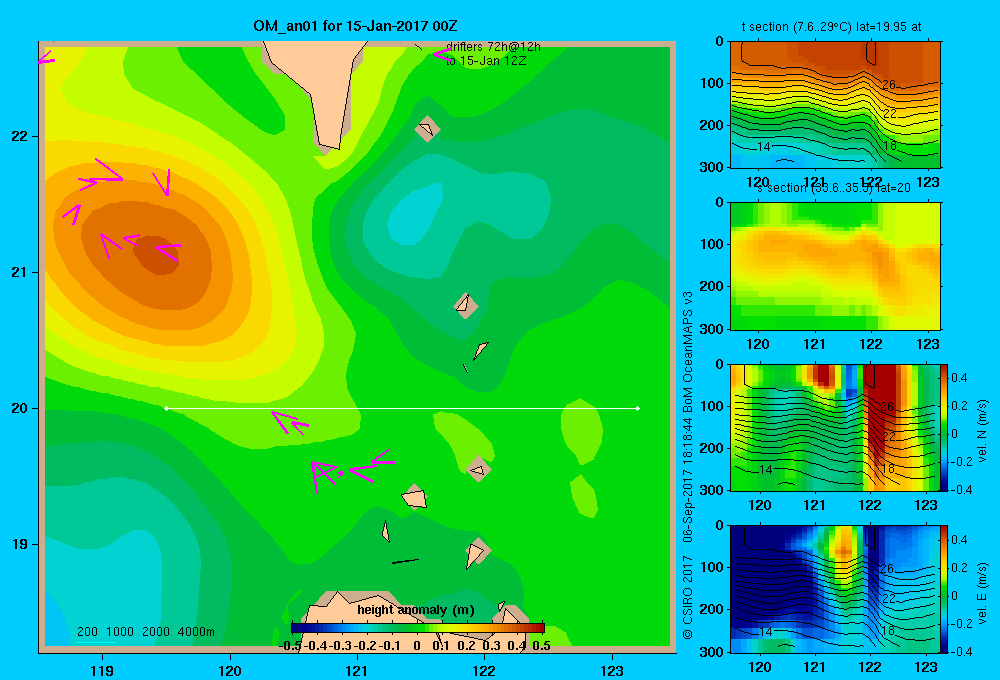Click longitude label 121 under main map
This screenshot has width=1000, height=680.
357,670
